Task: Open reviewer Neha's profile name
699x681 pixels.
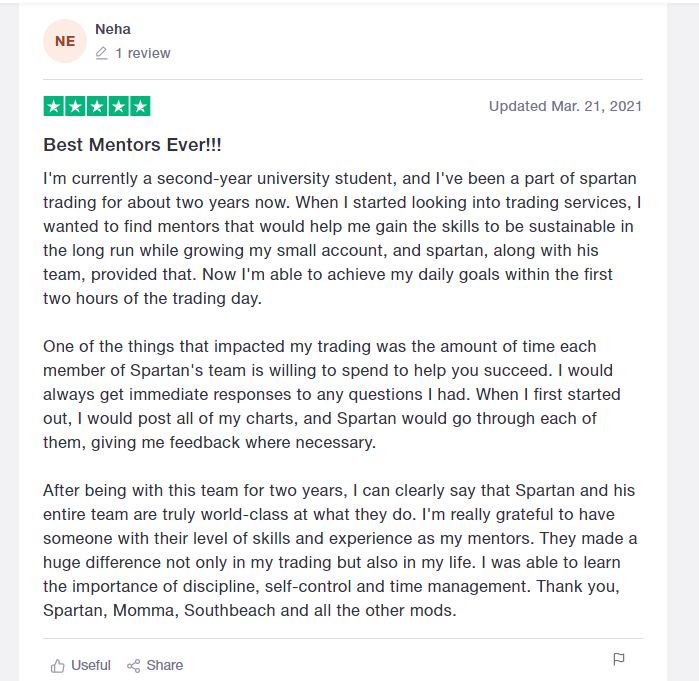Action: (113, 29)
